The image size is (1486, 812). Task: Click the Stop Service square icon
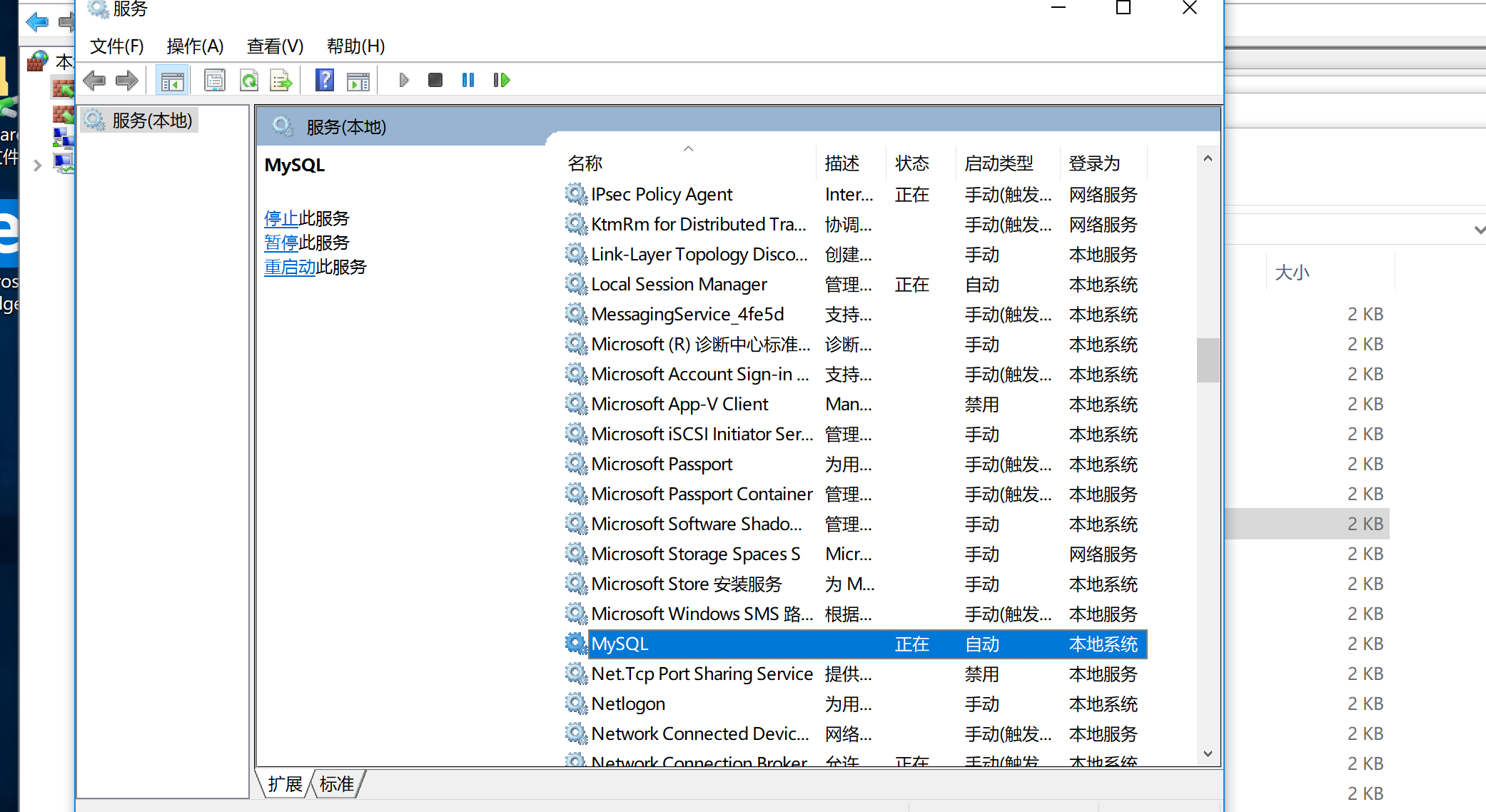[435, 80]
